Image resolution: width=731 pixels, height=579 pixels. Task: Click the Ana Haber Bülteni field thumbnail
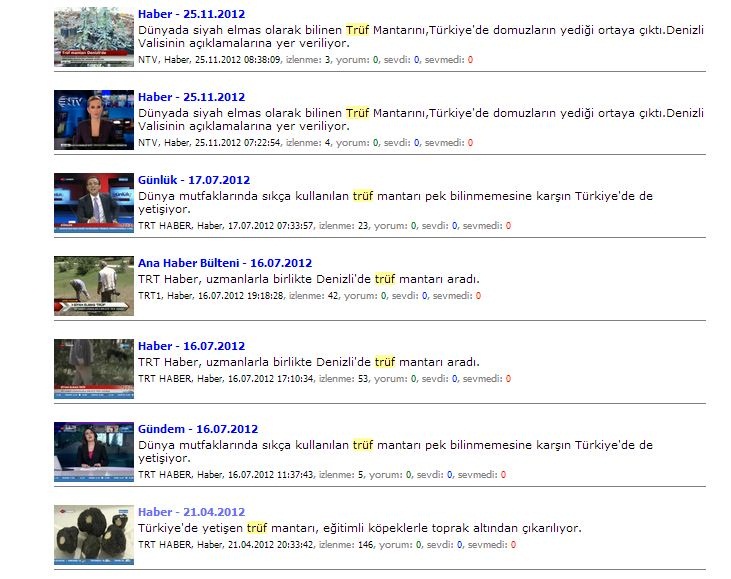[94, 286]
